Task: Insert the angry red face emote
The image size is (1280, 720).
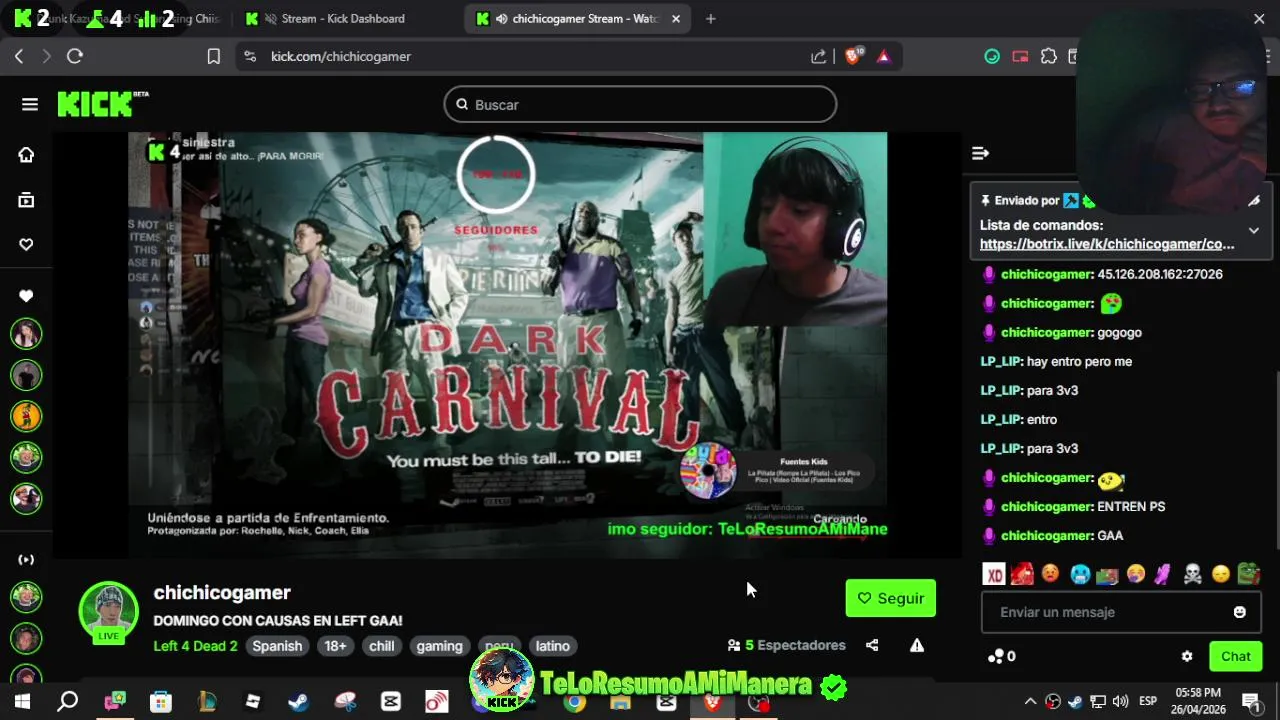Action: coord(1050,574)
